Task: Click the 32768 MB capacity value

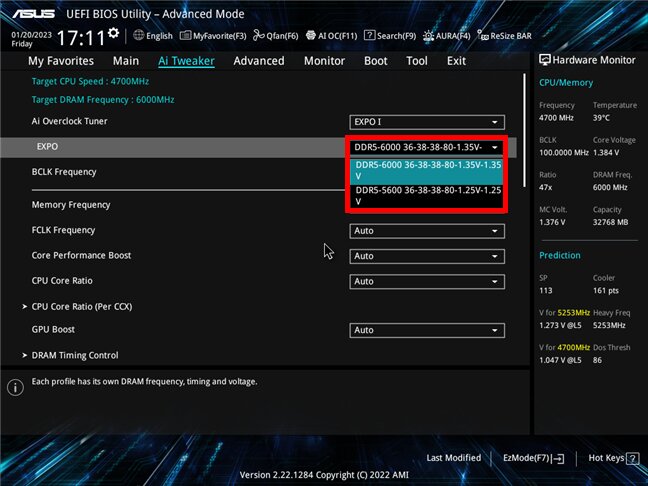Action: [x=610, y=222]
